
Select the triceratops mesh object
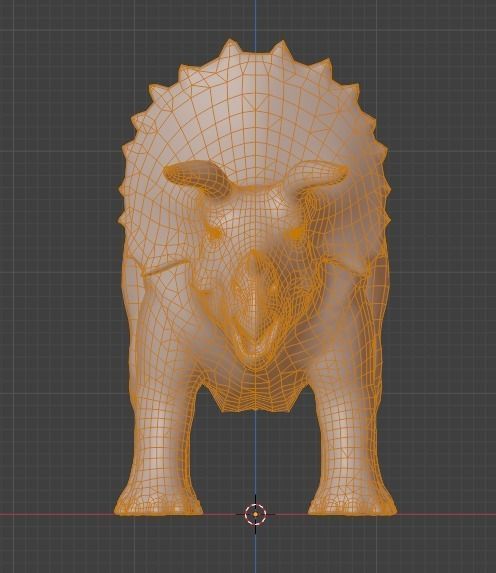click(255, 278)
